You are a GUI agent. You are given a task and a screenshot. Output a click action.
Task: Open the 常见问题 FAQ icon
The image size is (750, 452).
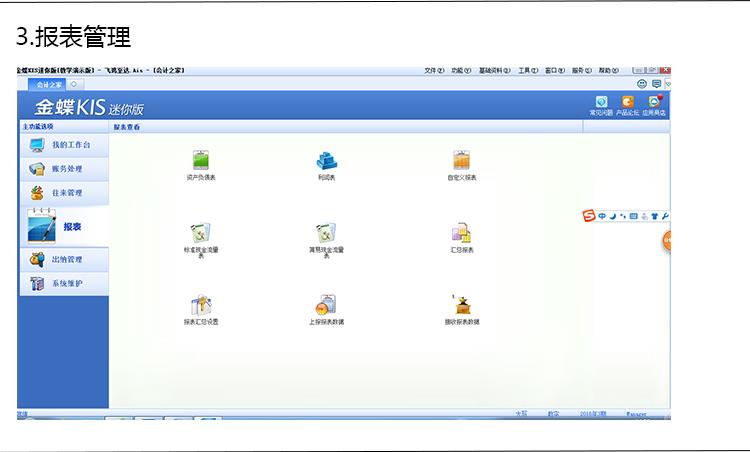[601, 103]
